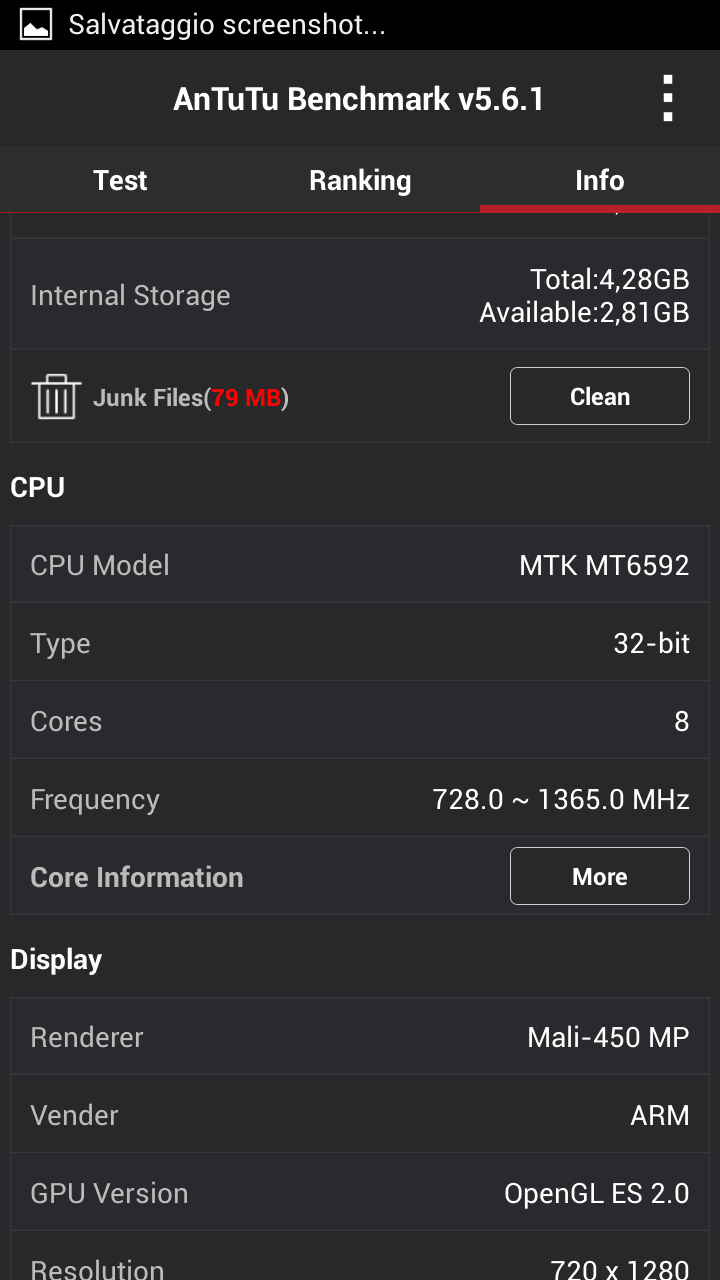Screen dimensions: 720x1280
Task: Tap the GPU Version OpenGL ES row
Action: point(360,1193)
